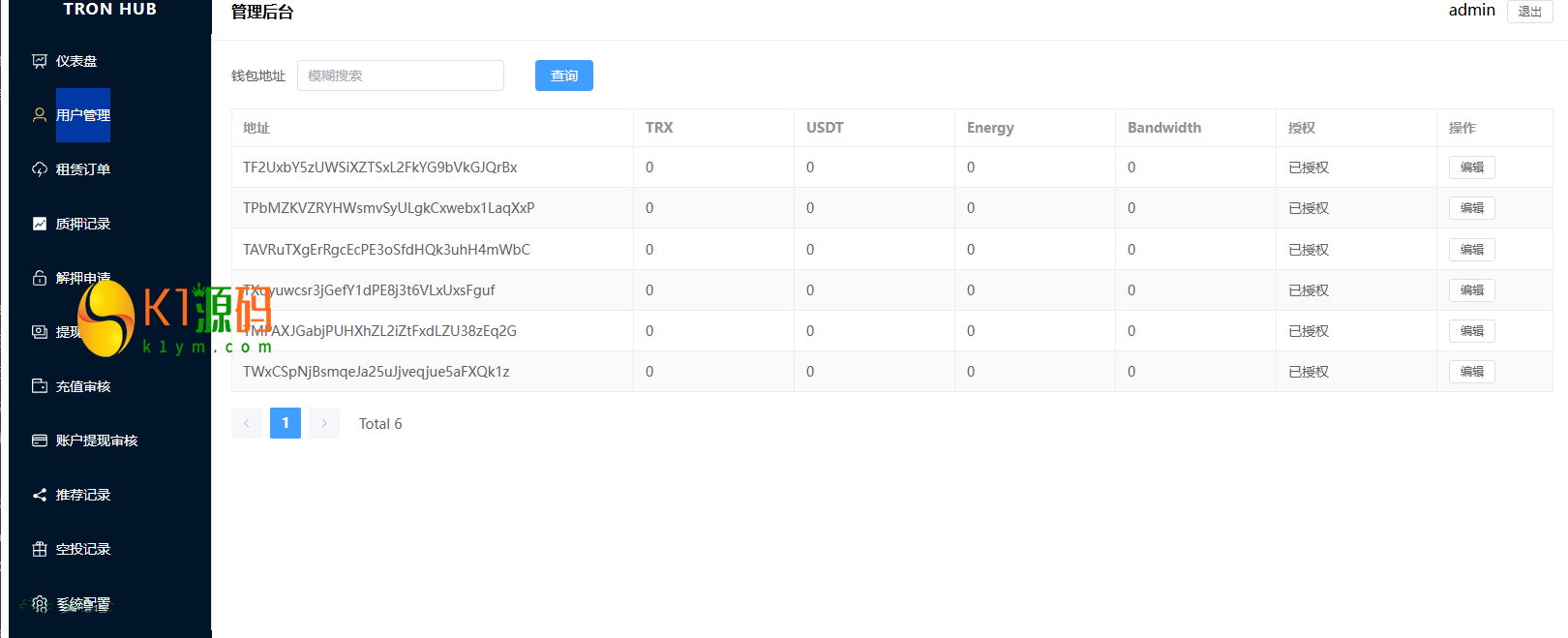The image size is (1568, 638).
Task: Click the admin username in the header
Action: (1472, 11)
